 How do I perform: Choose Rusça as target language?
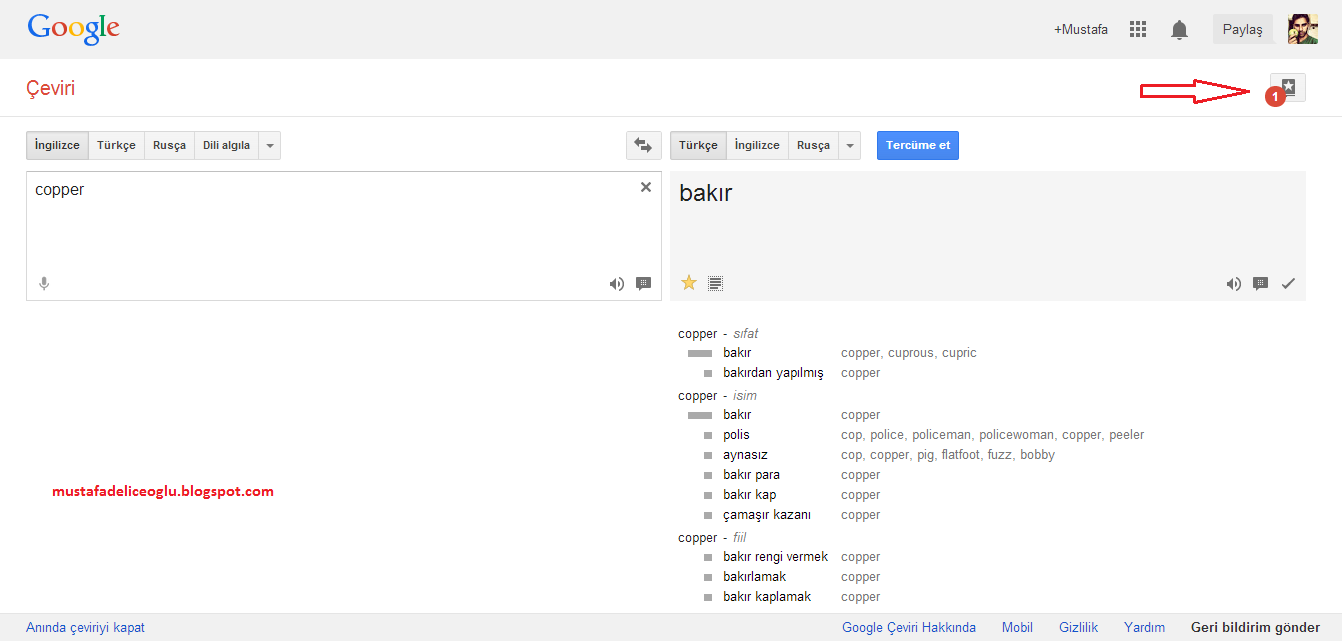[x=813, y=146]
